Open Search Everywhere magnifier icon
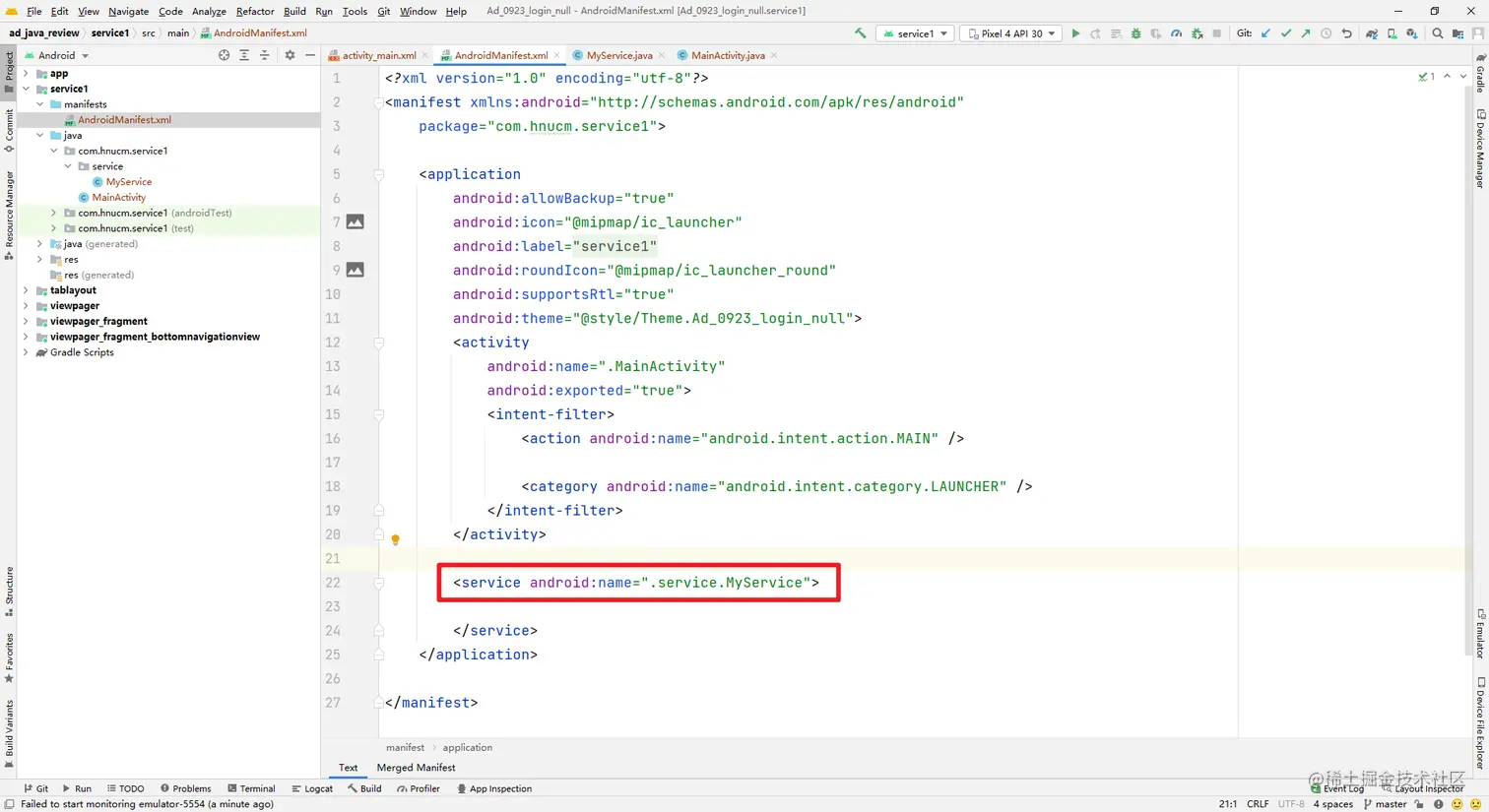 [1437, 33]
